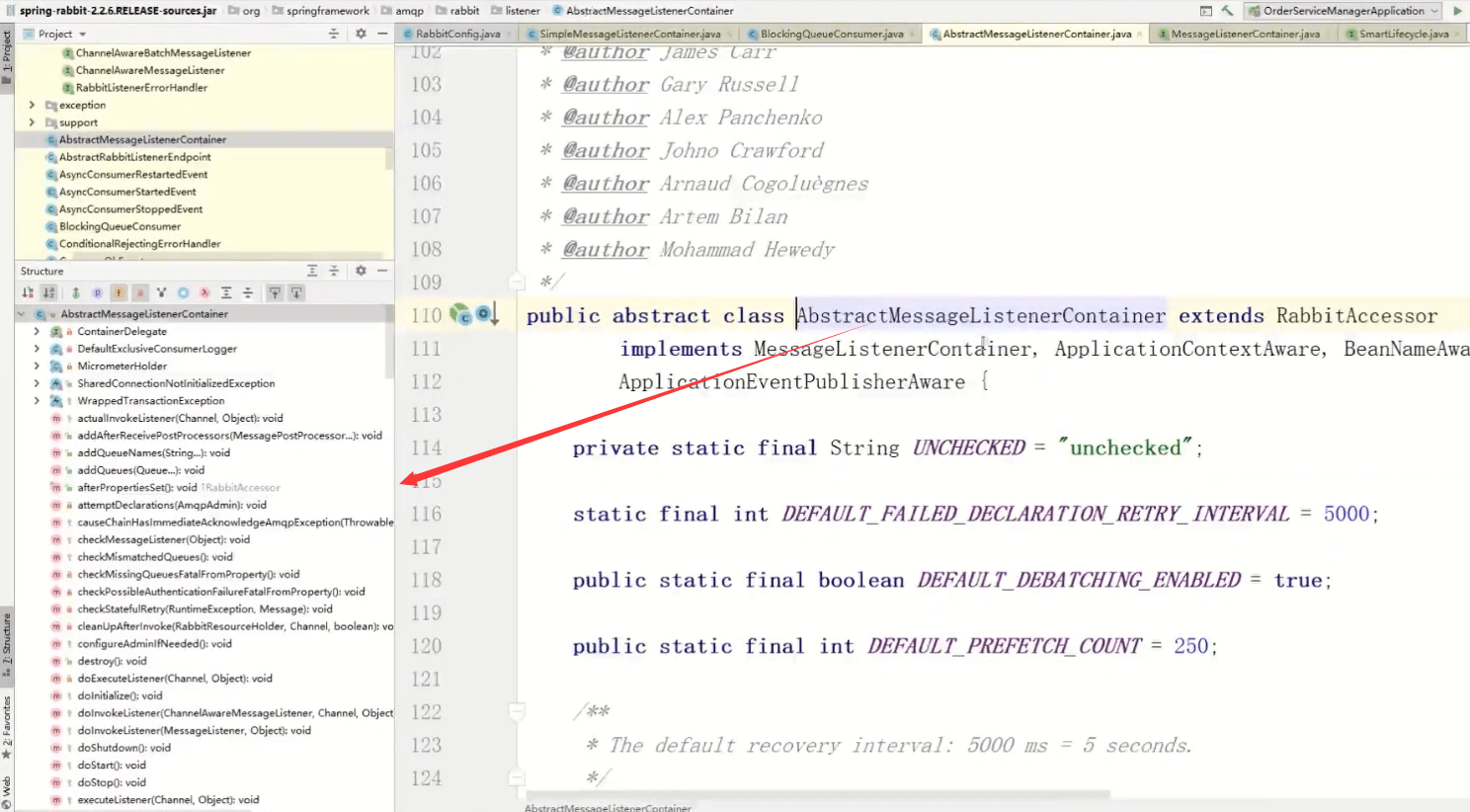Viewport: 1470px width, 812px height.
Task: Select afterPropertiesSet() in Structure tree
Action: (x=165, y=488)
